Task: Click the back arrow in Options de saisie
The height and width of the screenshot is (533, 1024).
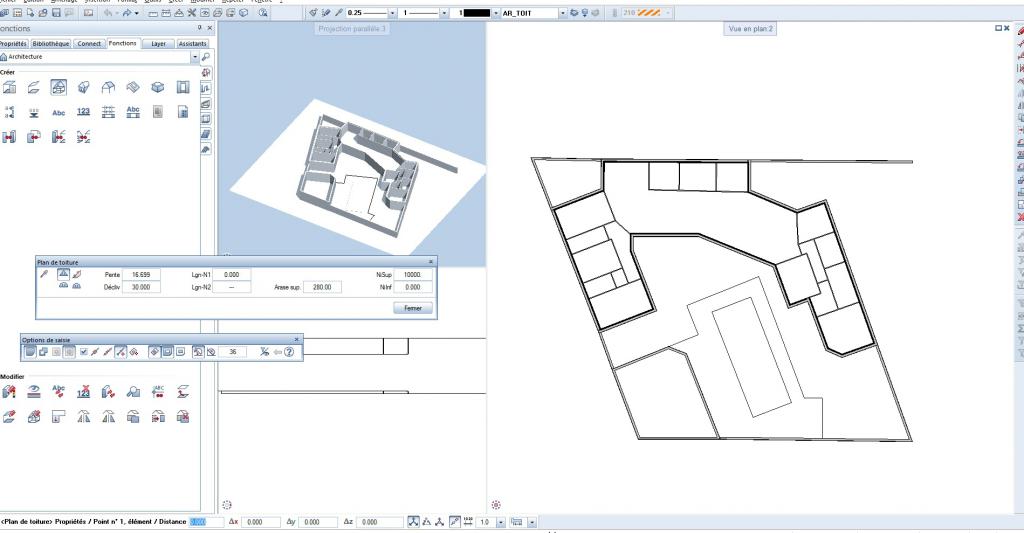Action: coord(278,351)
